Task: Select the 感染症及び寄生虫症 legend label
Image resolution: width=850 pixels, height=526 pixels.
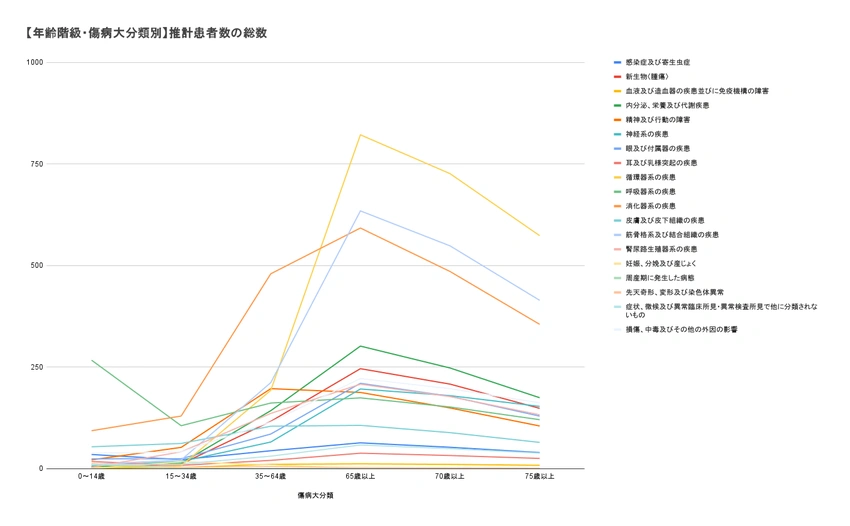Action: [x=658, y=62]
